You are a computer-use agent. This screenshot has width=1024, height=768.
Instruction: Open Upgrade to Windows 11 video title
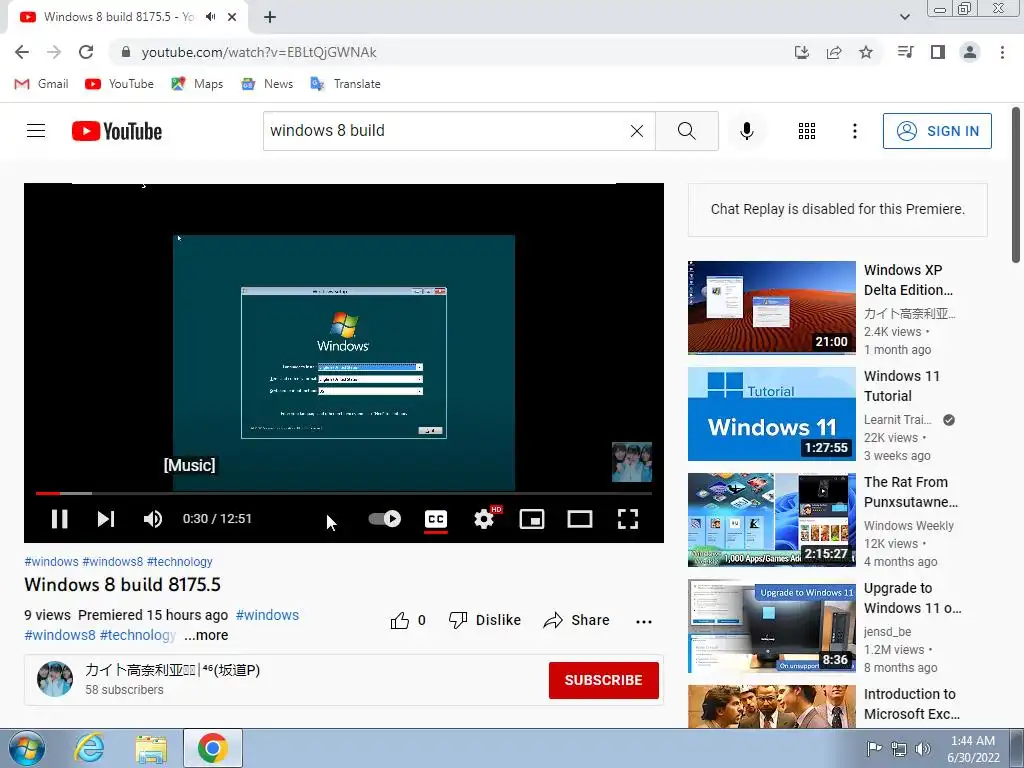912,598
